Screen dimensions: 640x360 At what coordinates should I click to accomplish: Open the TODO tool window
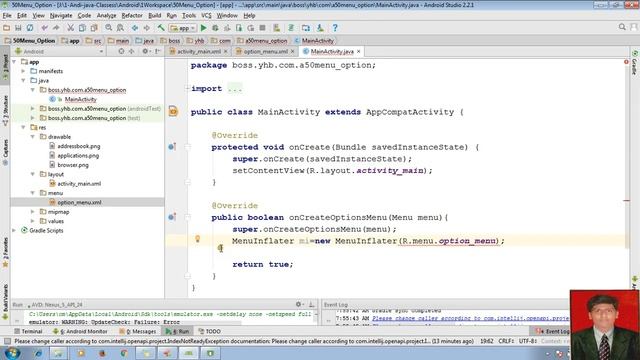pos(209,331)
